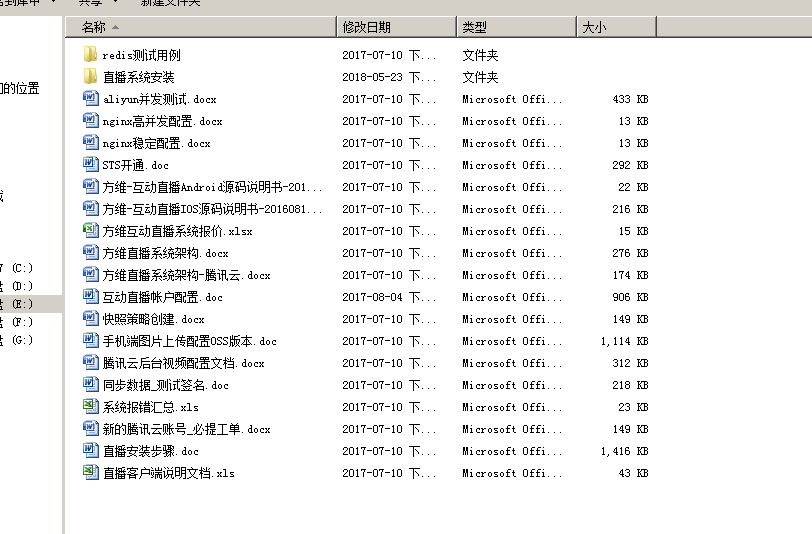The height and width of the screenshot is (534, 812).
Task: Select the Word icon for 互动直播帐户配置.doc
Action: pos(91,297)
